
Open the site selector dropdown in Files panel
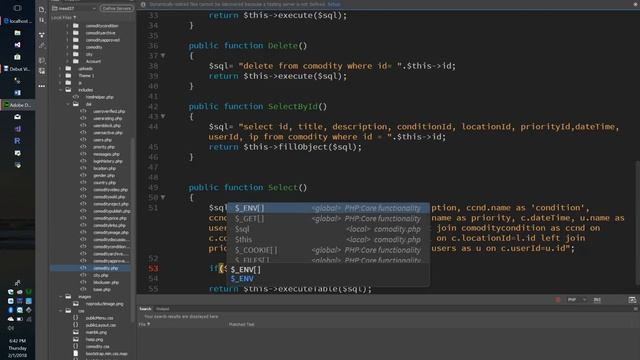coord(74,8)
